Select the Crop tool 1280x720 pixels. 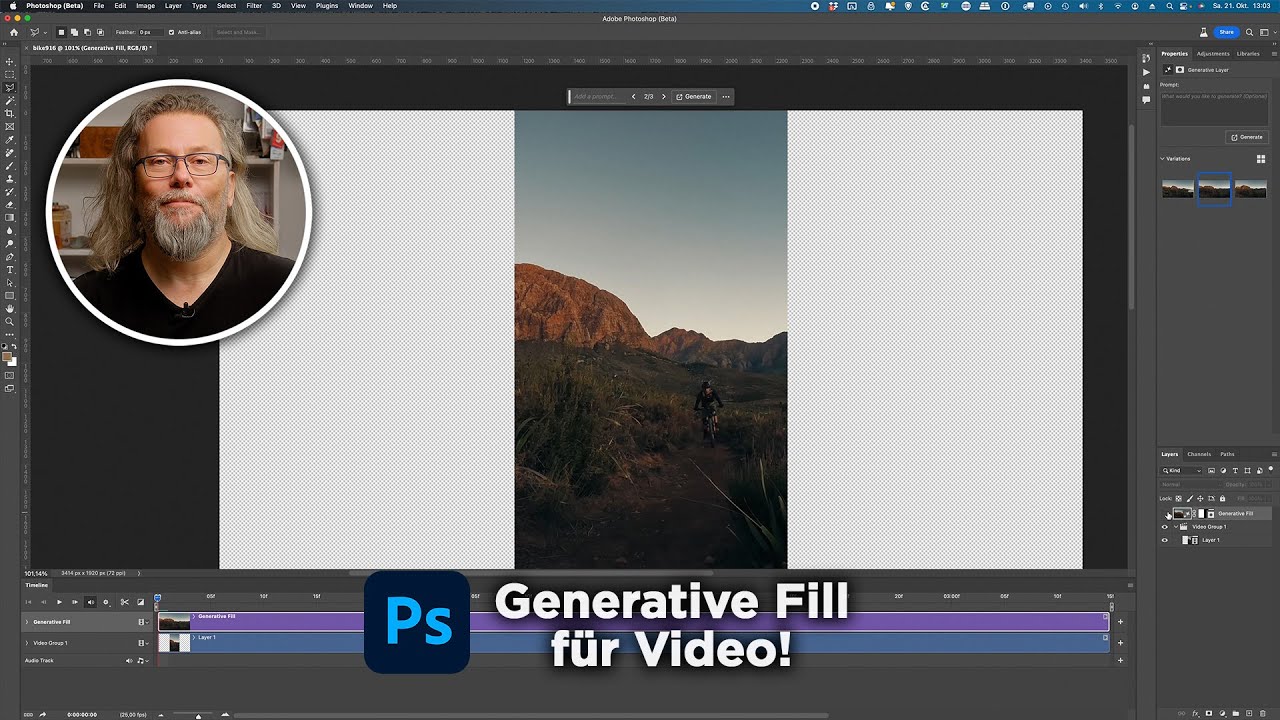[10, 114]
